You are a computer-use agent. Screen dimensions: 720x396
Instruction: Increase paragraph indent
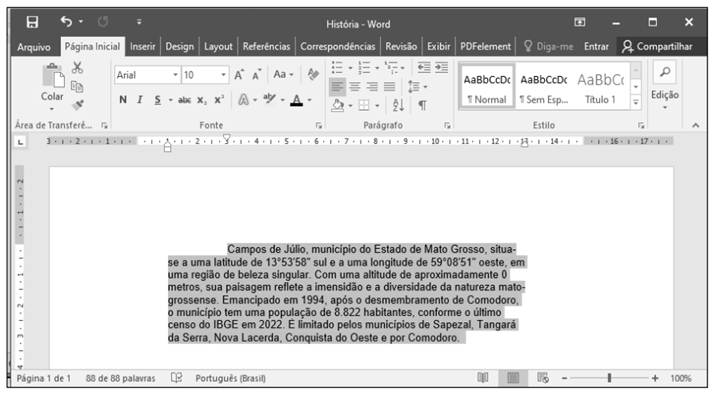(x=442, y=68)
